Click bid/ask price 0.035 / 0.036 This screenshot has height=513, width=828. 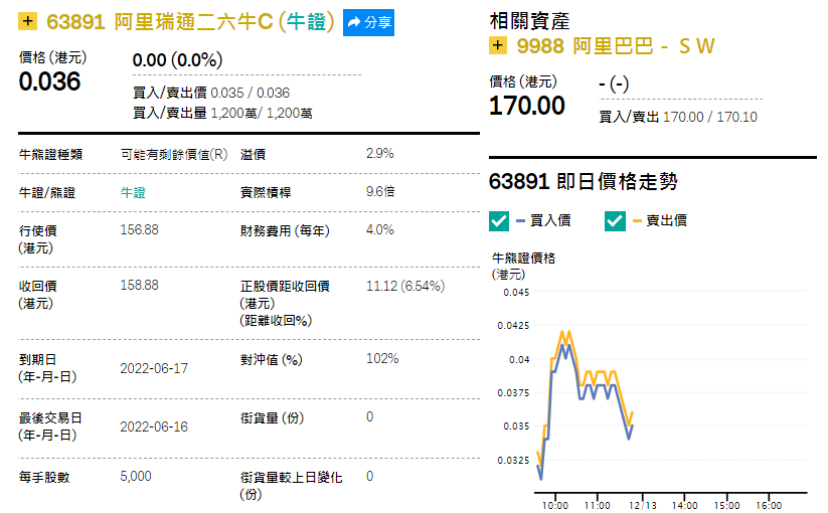(250, 93)
